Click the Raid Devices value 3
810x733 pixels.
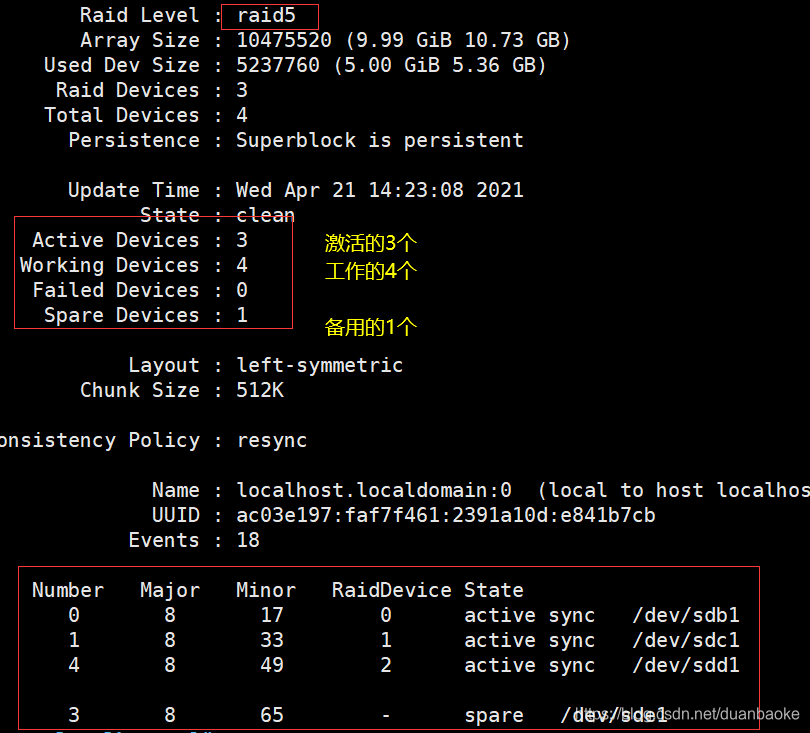[x=242, y=90]
